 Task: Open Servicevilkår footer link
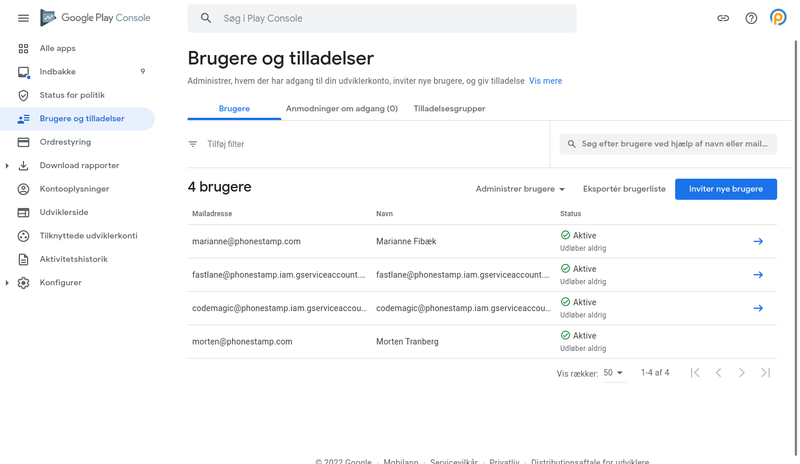[x=454, y=461]
